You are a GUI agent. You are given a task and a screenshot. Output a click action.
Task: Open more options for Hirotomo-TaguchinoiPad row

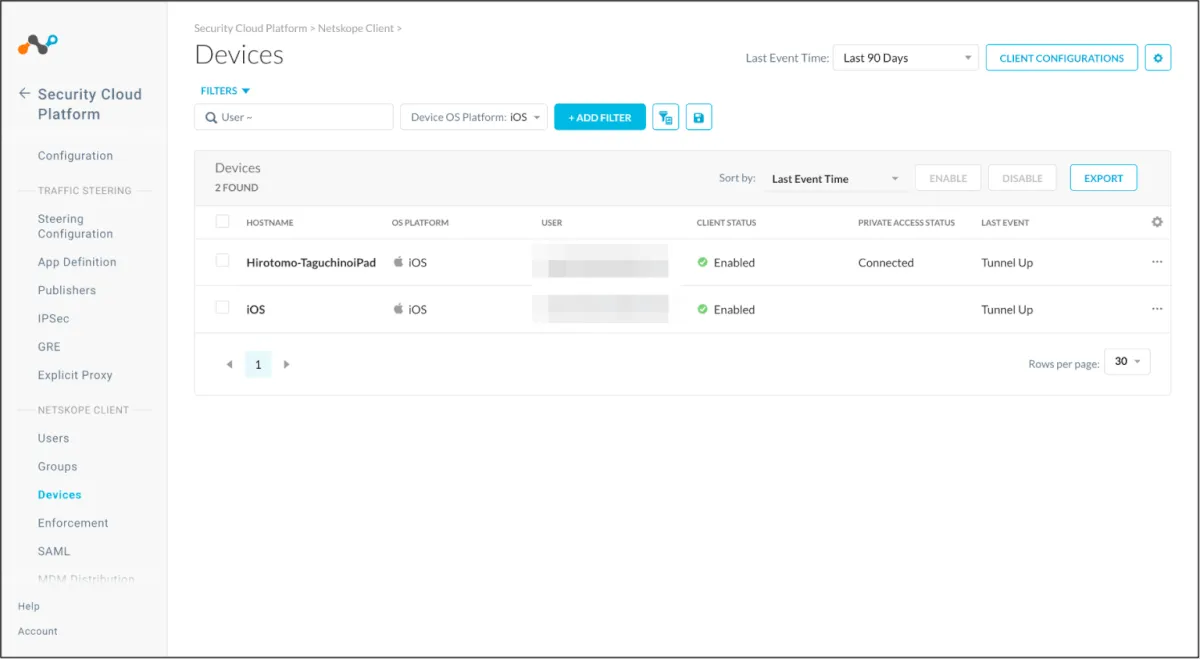click(x=1157, y=262)
